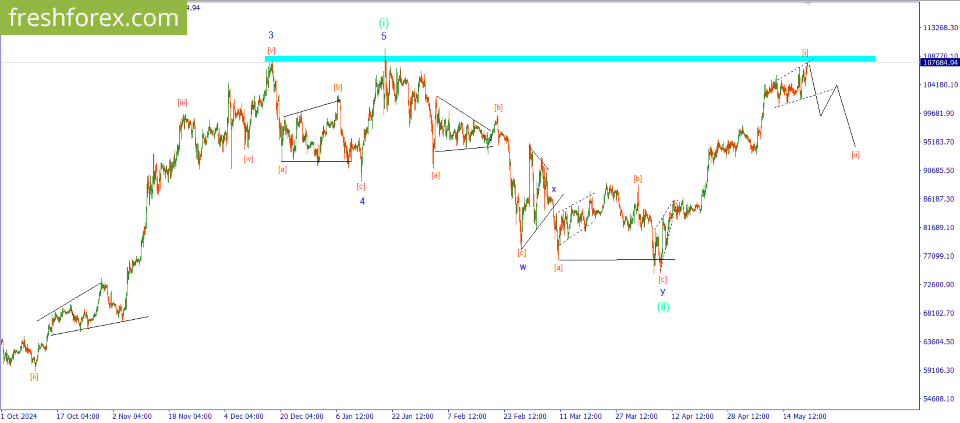
Task: Click the 2 Nov 04:00 time label
Action: (x=132, y=417)
